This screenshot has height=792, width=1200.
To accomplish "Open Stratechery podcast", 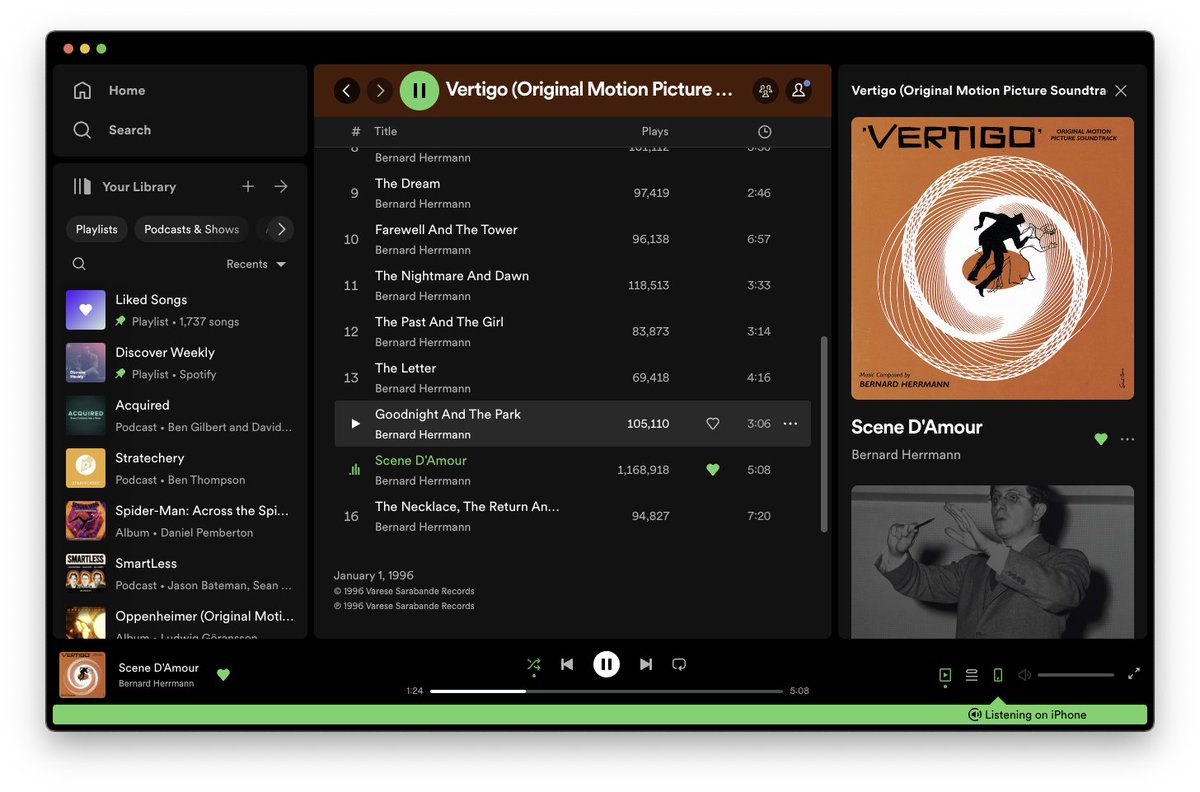I will pos(180,468).
